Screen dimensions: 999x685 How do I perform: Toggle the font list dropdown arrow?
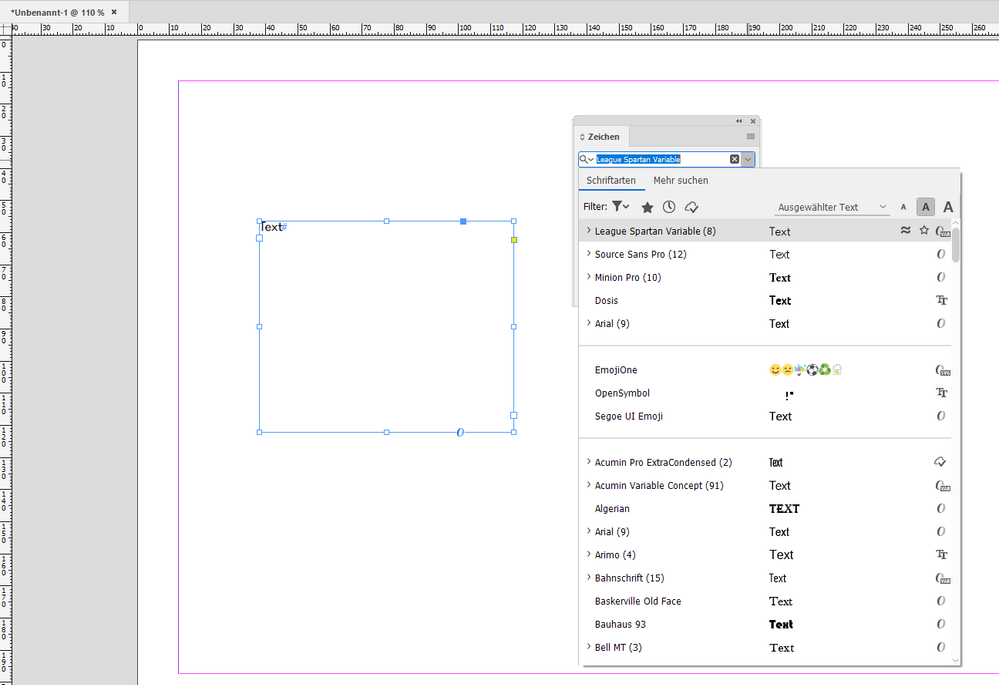tap(748, 159)
